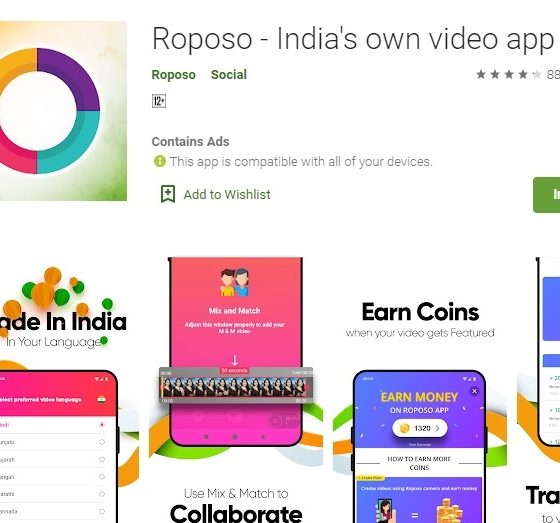This screenshot has height=523, width=560.
Task: Click the green compatibility info icon
Action: 160,161
